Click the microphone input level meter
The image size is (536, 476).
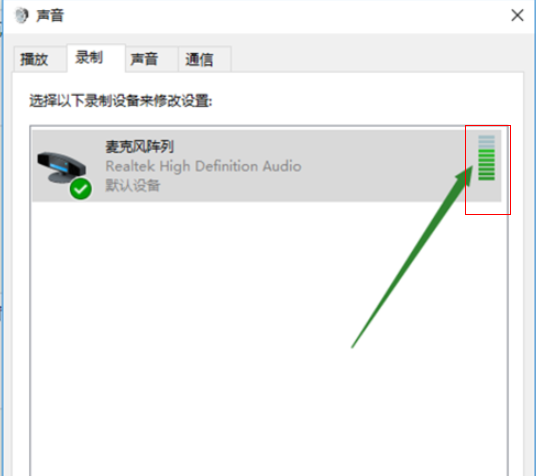tap(486, 158)
